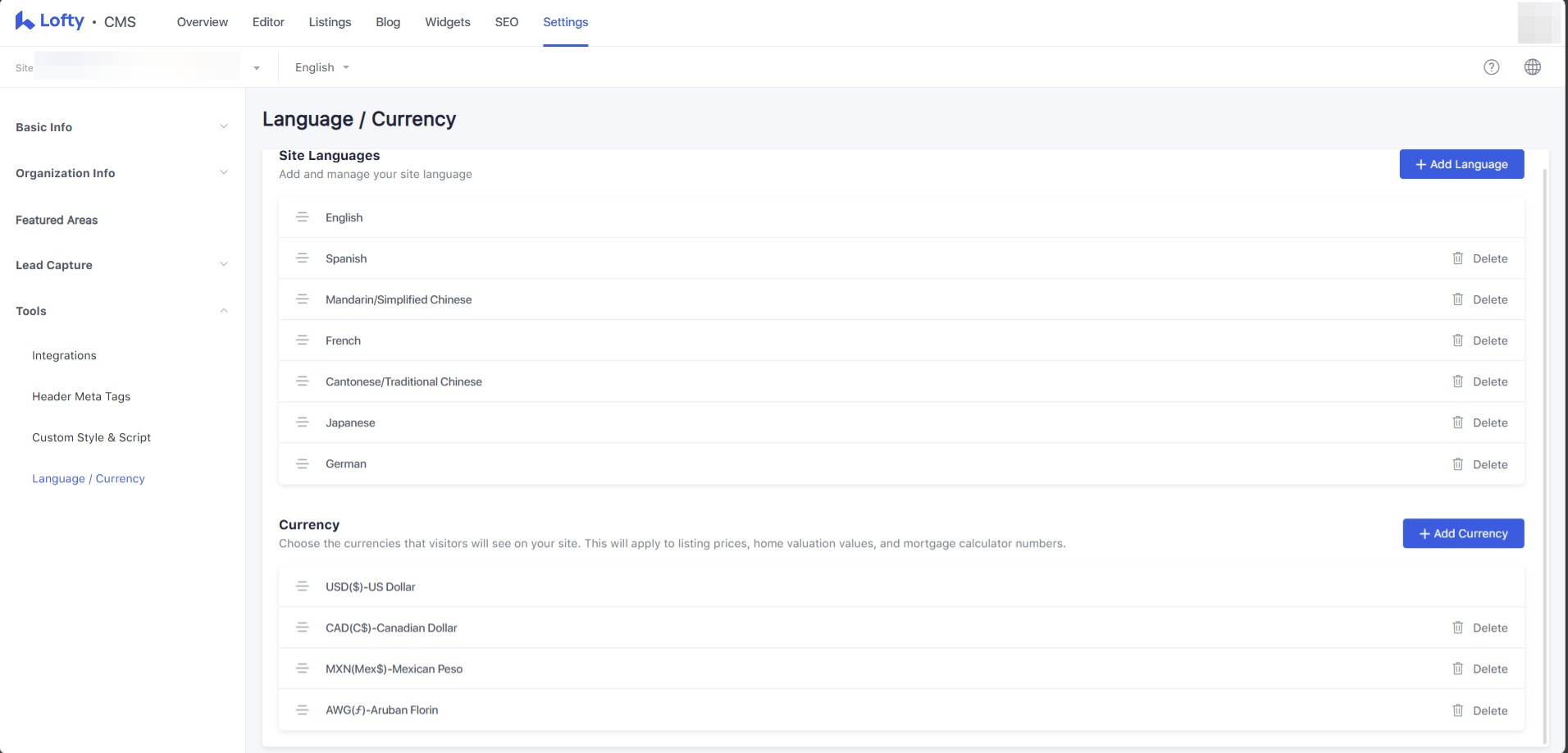1568x753 pixels.
Task: Click drag handle icon beside USD US Dollar
Action: 302,586
